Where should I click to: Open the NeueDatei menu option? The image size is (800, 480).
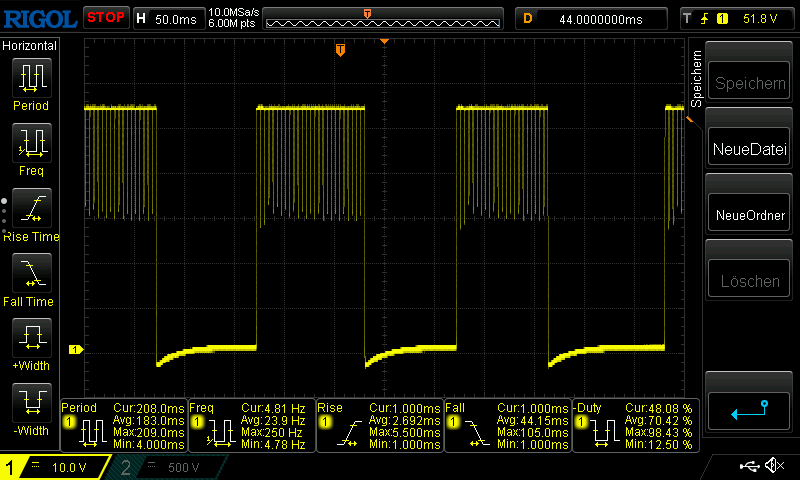[x=750, y=150]
